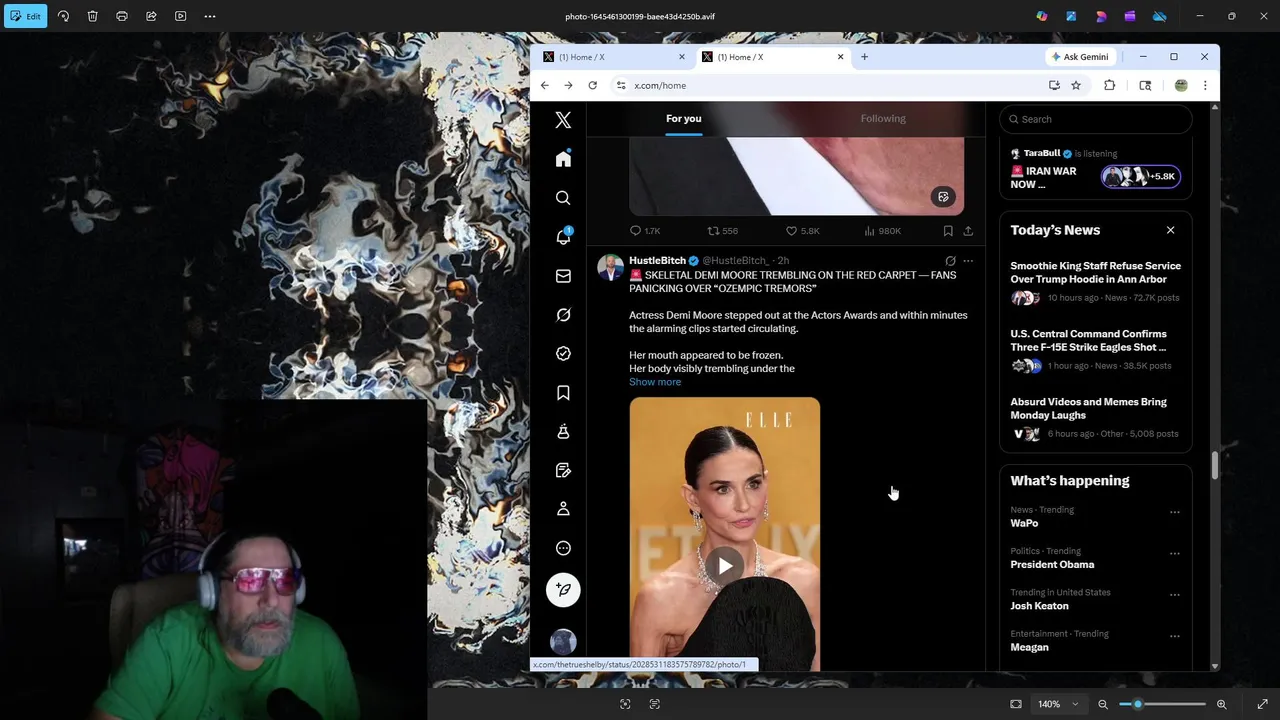Image resolution: width=1280 pixels, height=720 pixels.
Task: Open Explore search icon in X sidebar
Action: pos(563,198)
